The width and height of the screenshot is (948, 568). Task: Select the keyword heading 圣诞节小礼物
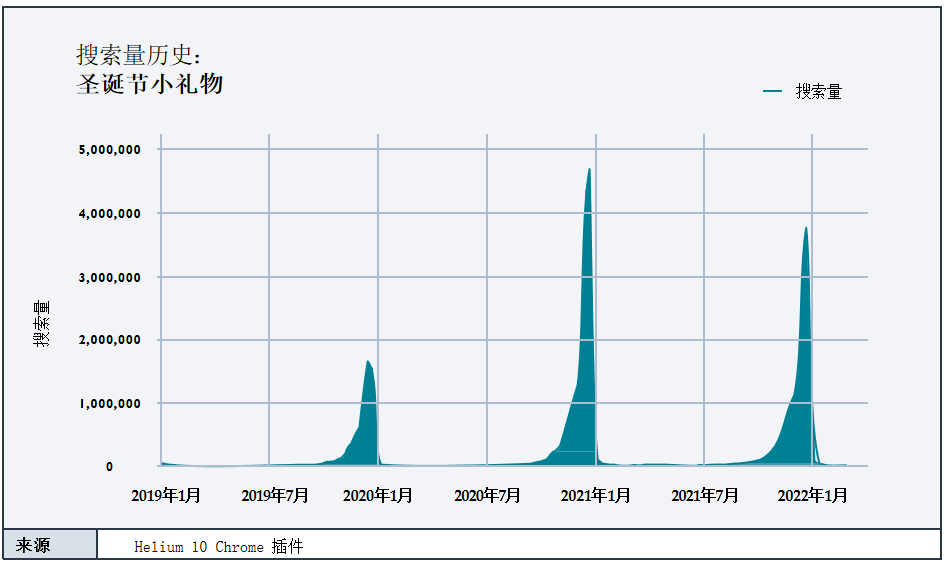[150, 84]
